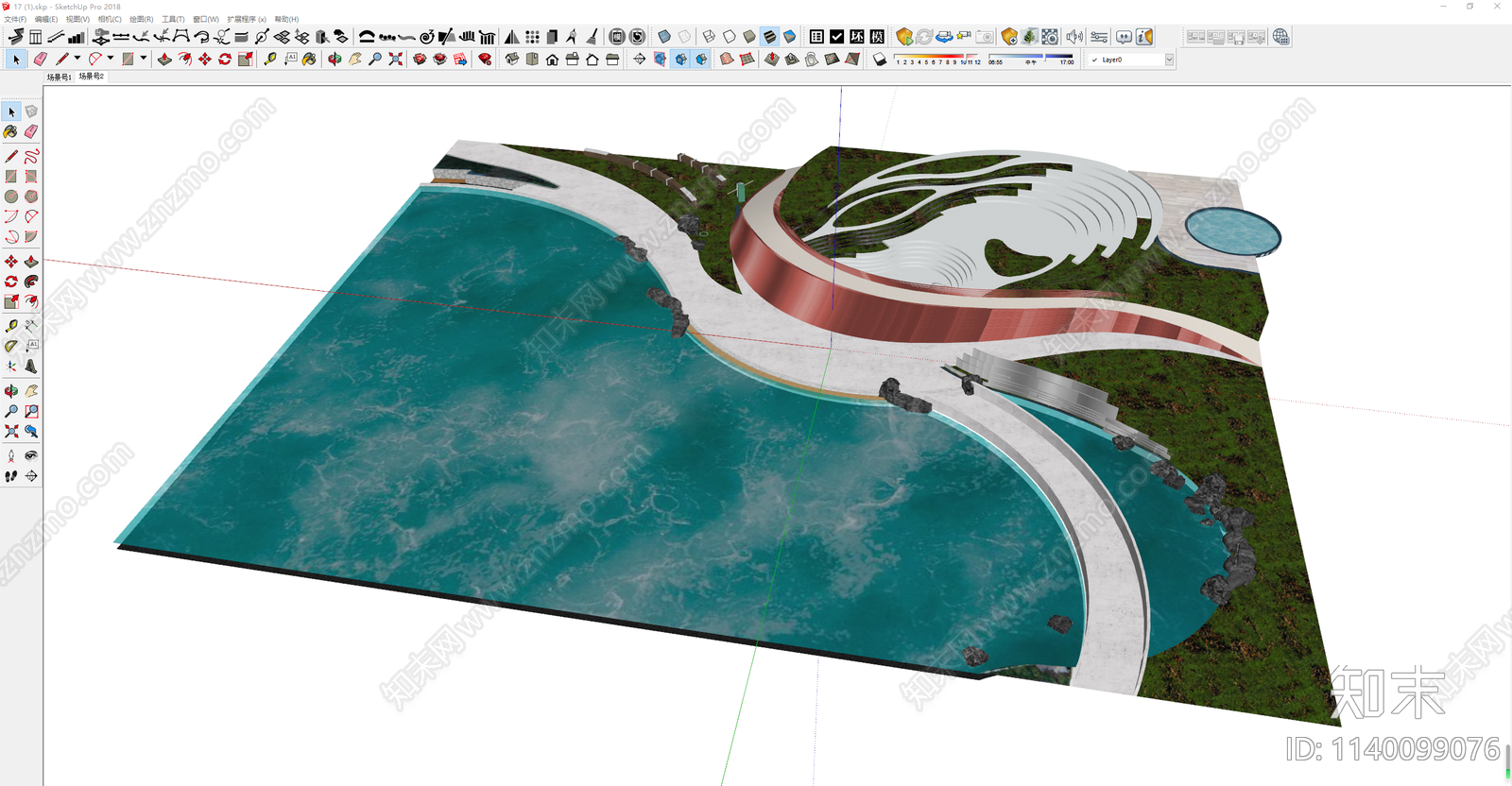
Task: Open the 编辑(E) menu
Action: 46,19
